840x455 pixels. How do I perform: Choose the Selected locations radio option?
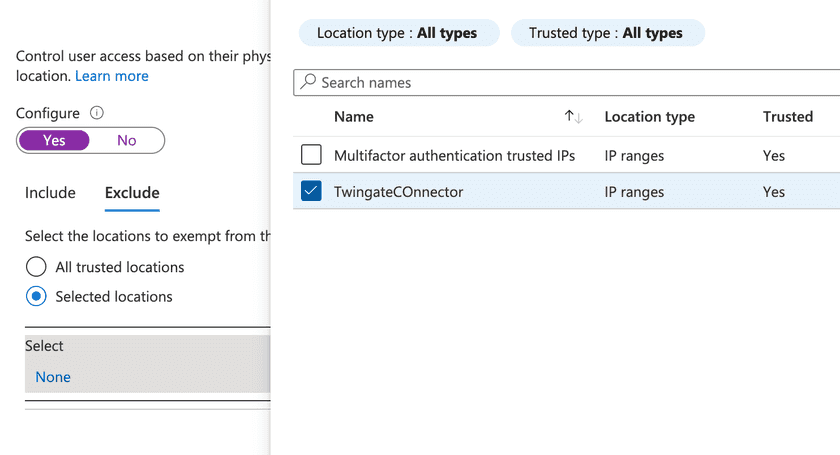pyautogui.click(x=36, y=296)
